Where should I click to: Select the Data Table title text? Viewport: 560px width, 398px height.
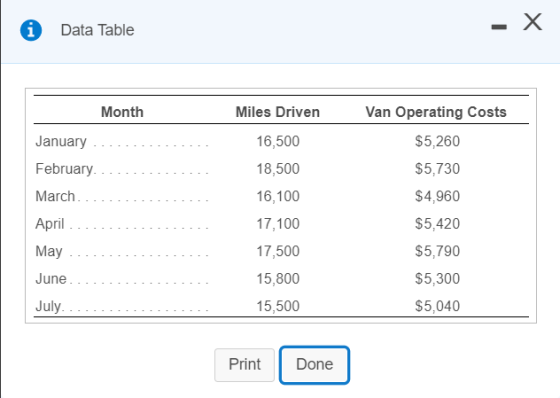[x=98, y=30]
